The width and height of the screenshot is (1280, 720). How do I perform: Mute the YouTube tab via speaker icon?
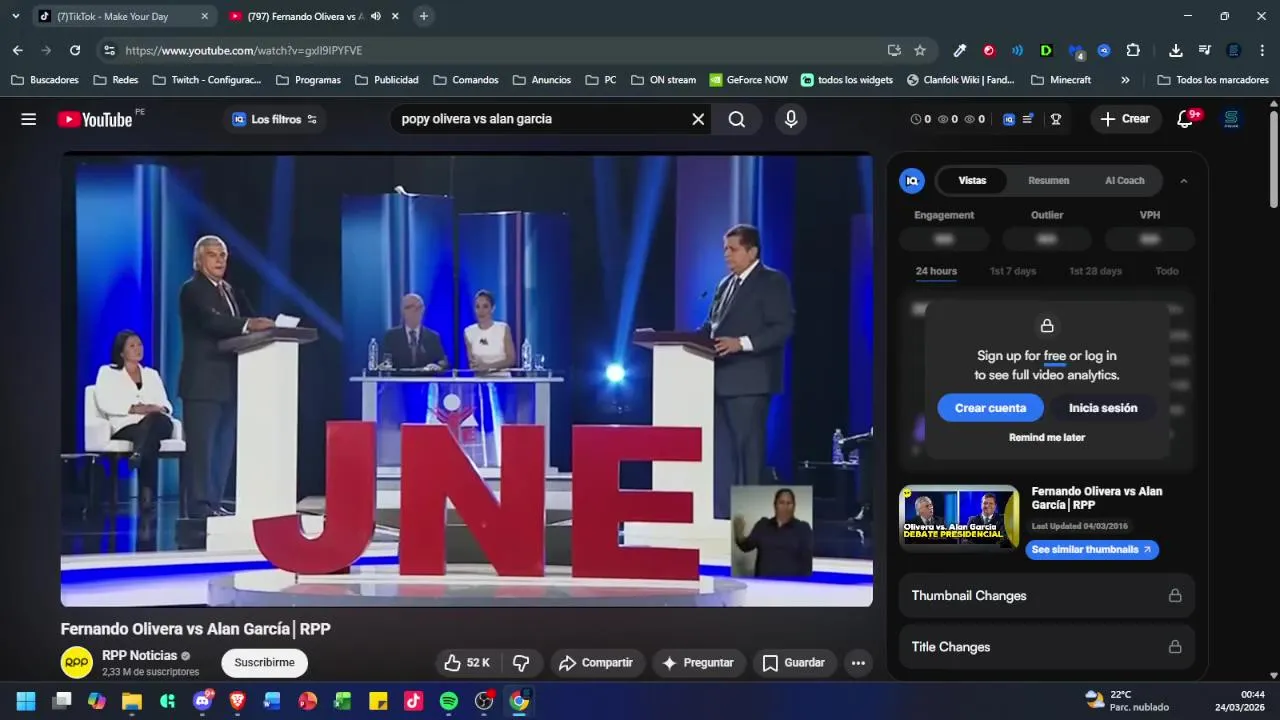click(x=376, y=16)
